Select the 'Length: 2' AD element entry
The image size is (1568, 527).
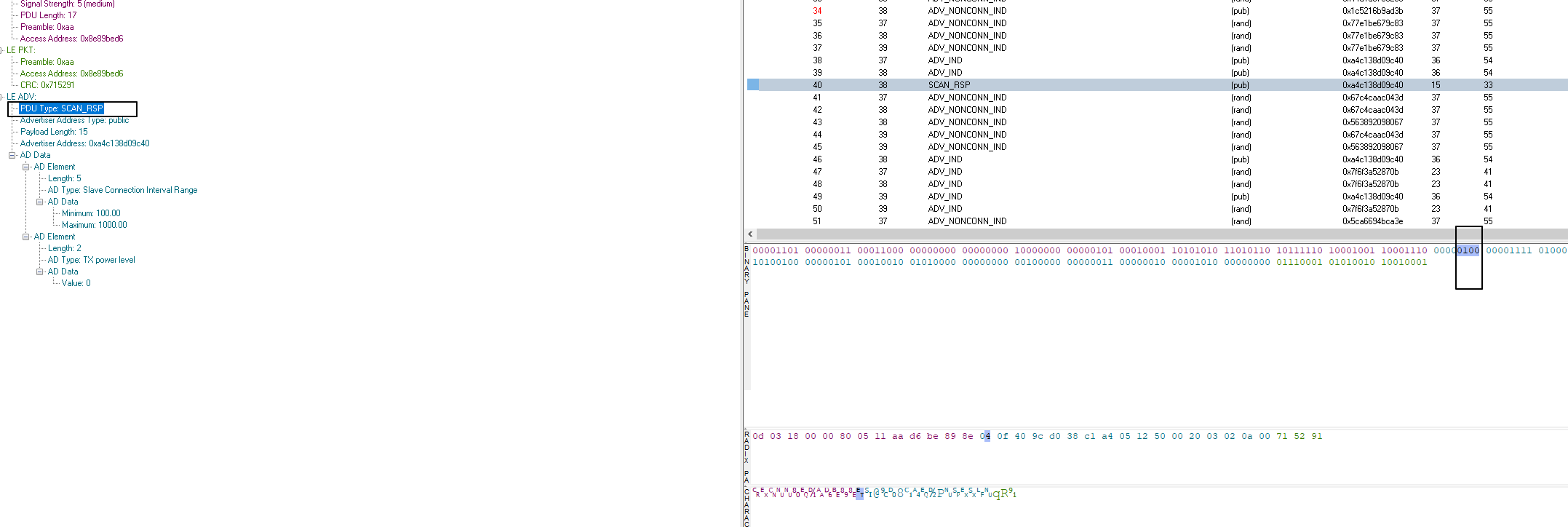click(65, 248)
